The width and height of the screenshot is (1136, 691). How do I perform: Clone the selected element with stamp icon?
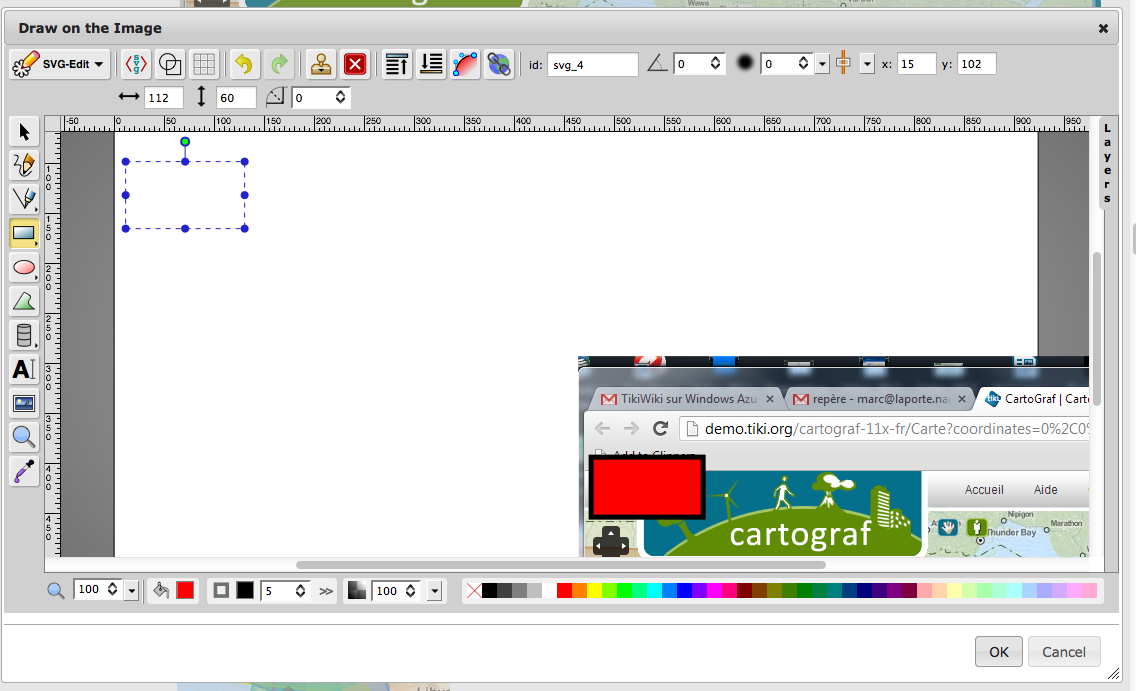(321, 64)
